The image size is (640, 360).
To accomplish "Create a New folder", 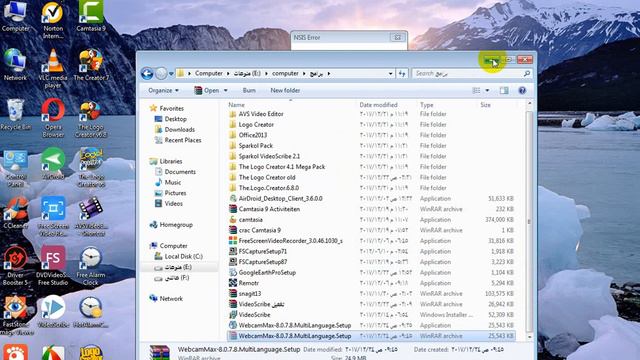I will tap(285, 91).
